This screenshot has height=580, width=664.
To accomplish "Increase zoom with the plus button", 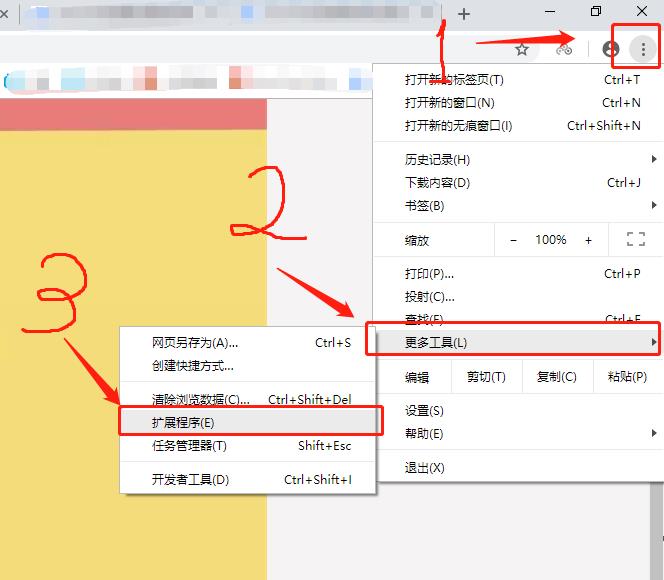I will 588,240.
